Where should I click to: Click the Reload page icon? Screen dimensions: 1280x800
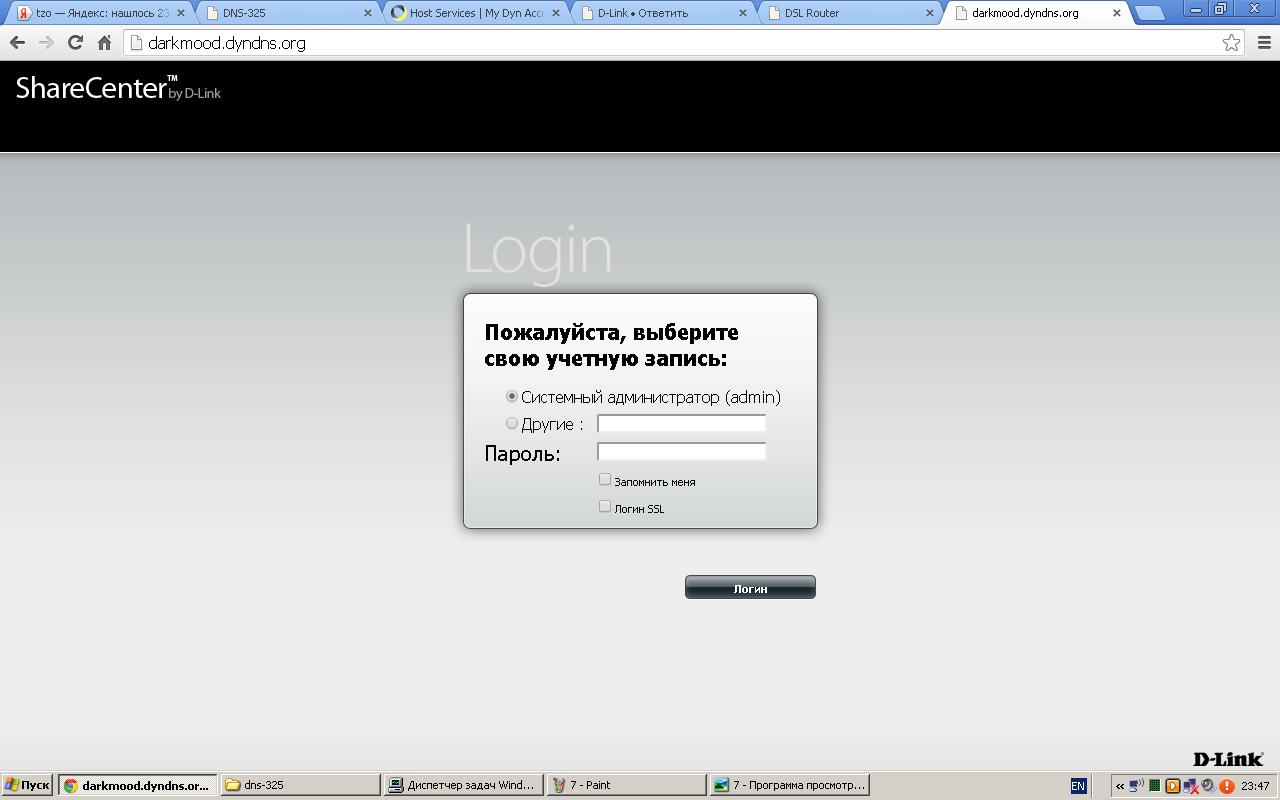coord(75,43)
